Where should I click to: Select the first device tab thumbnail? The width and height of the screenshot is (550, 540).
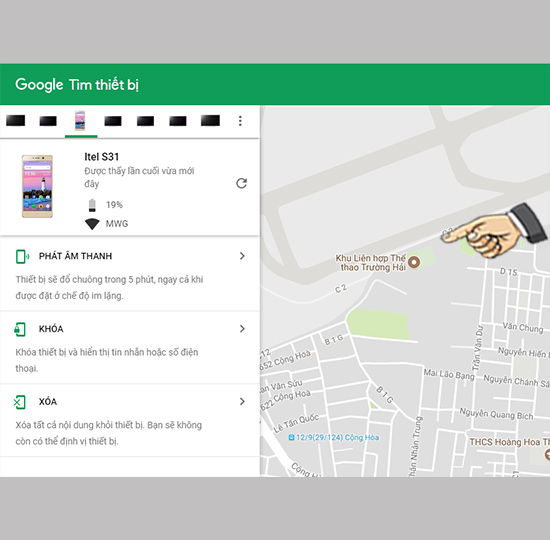pyautogui.click(x=16, y=120)
